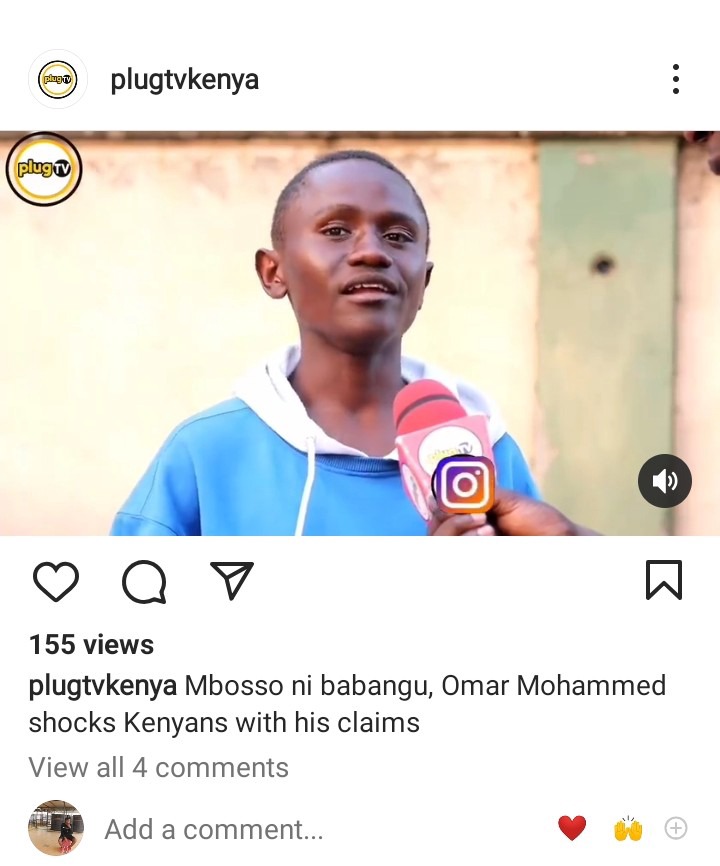720x866 pixels.
Task: Tap the Plug TV watermark logo on video
Action: click(44, 169)
